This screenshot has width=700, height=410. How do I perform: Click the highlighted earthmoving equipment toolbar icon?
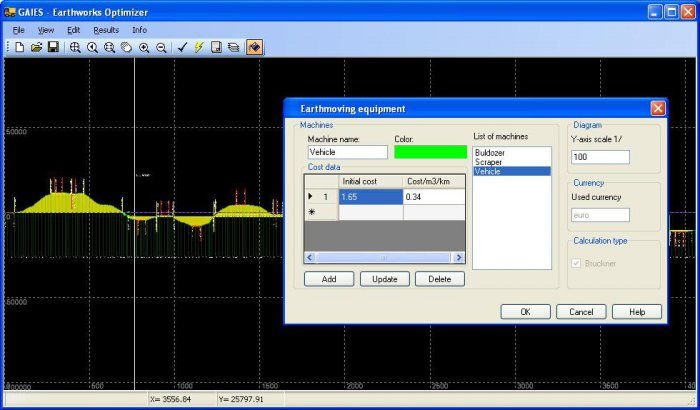point(254,47)
